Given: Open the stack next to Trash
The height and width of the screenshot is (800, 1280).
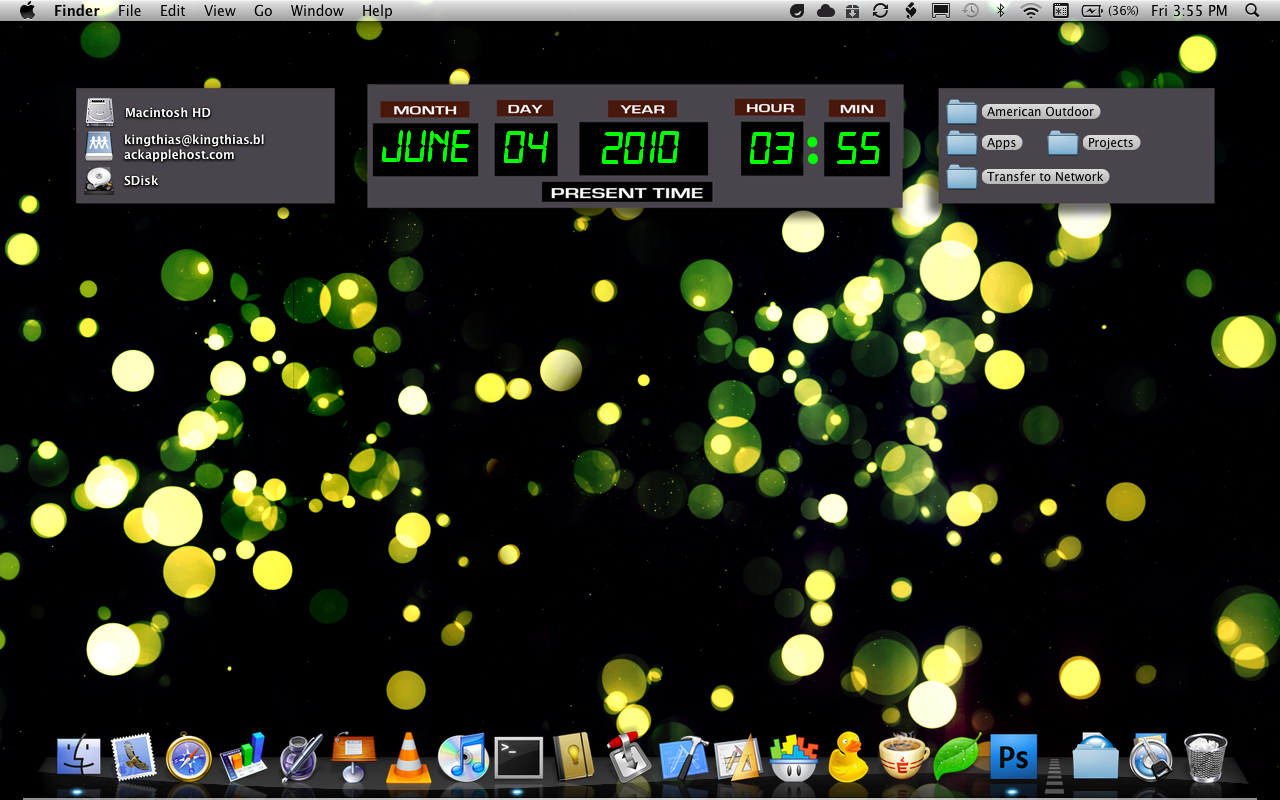Looking at the screenshot, I should pos(1151,757).
